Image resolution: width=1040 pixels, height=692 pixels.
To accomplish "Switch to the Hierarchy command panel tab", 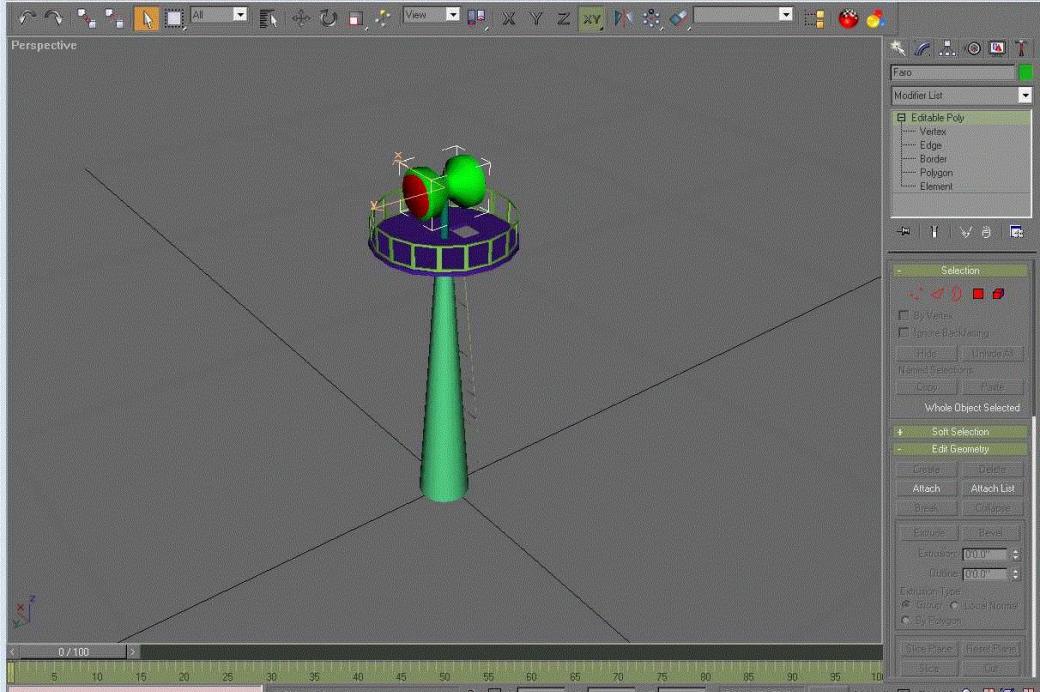I will tap(948, 48).
